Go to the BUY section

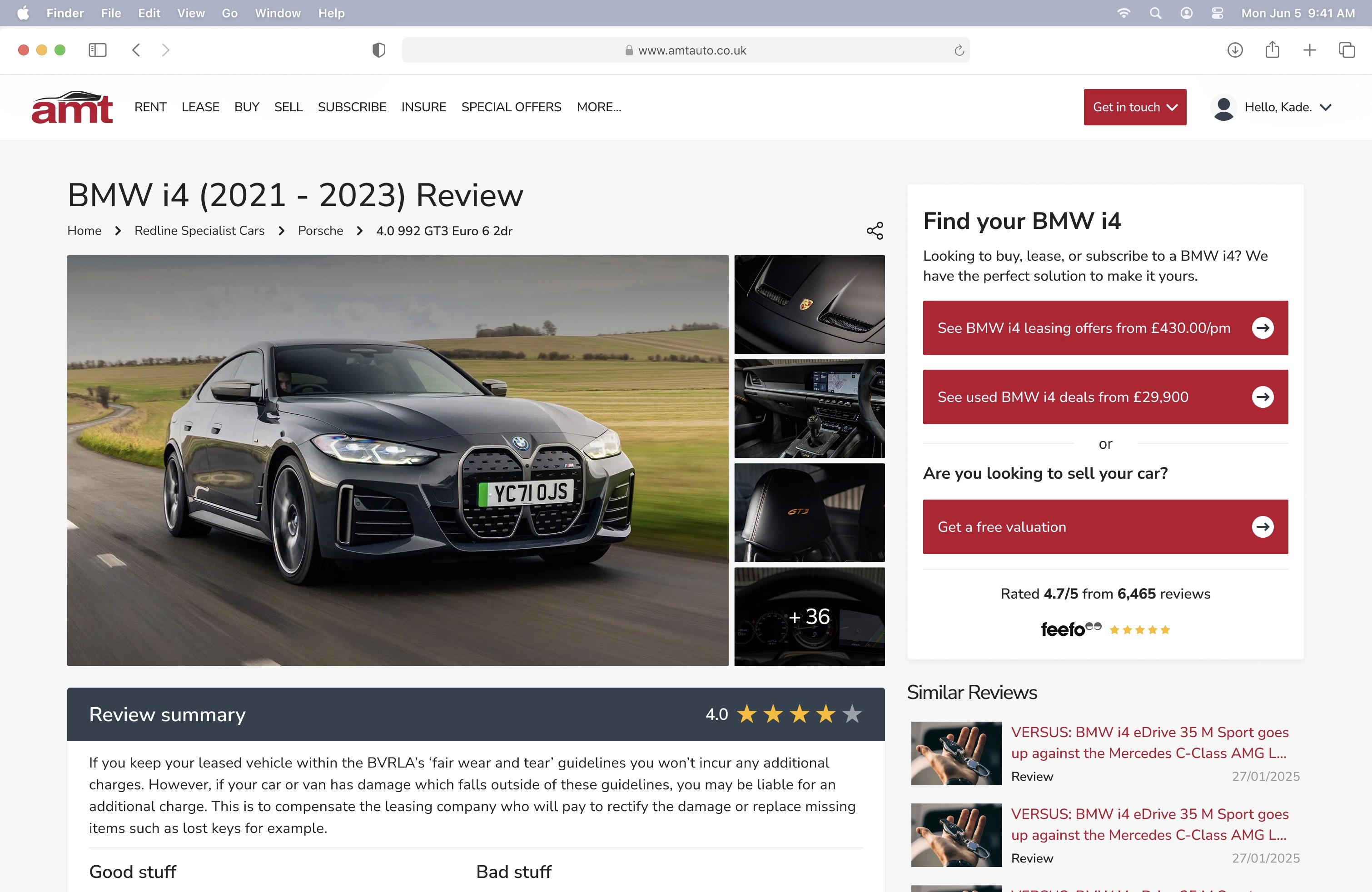(247, 107)
